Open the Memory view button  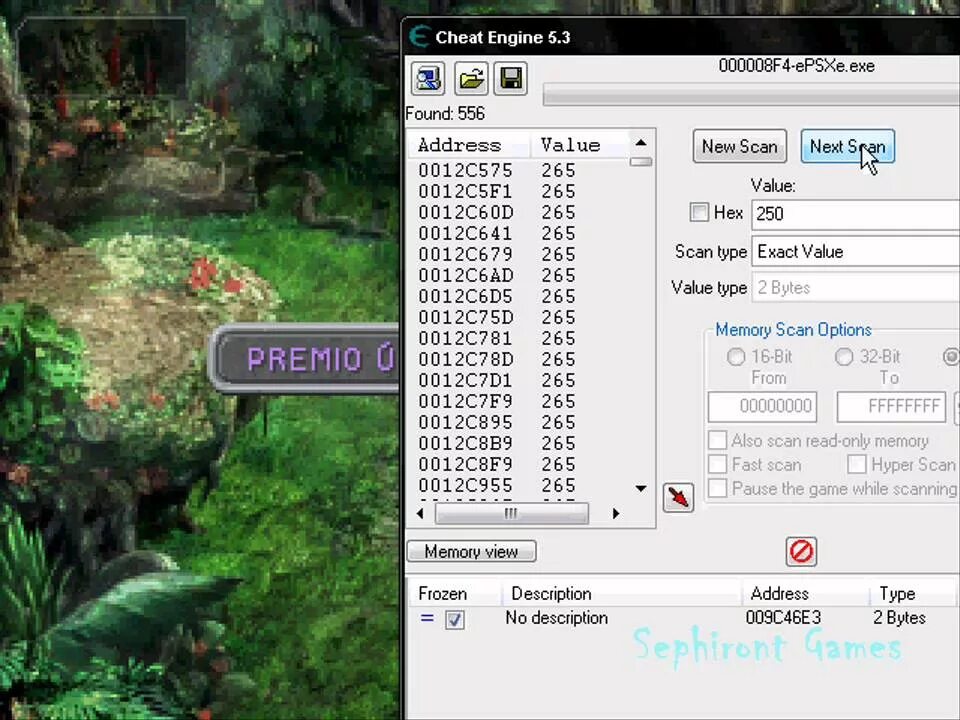click(471, 551)
